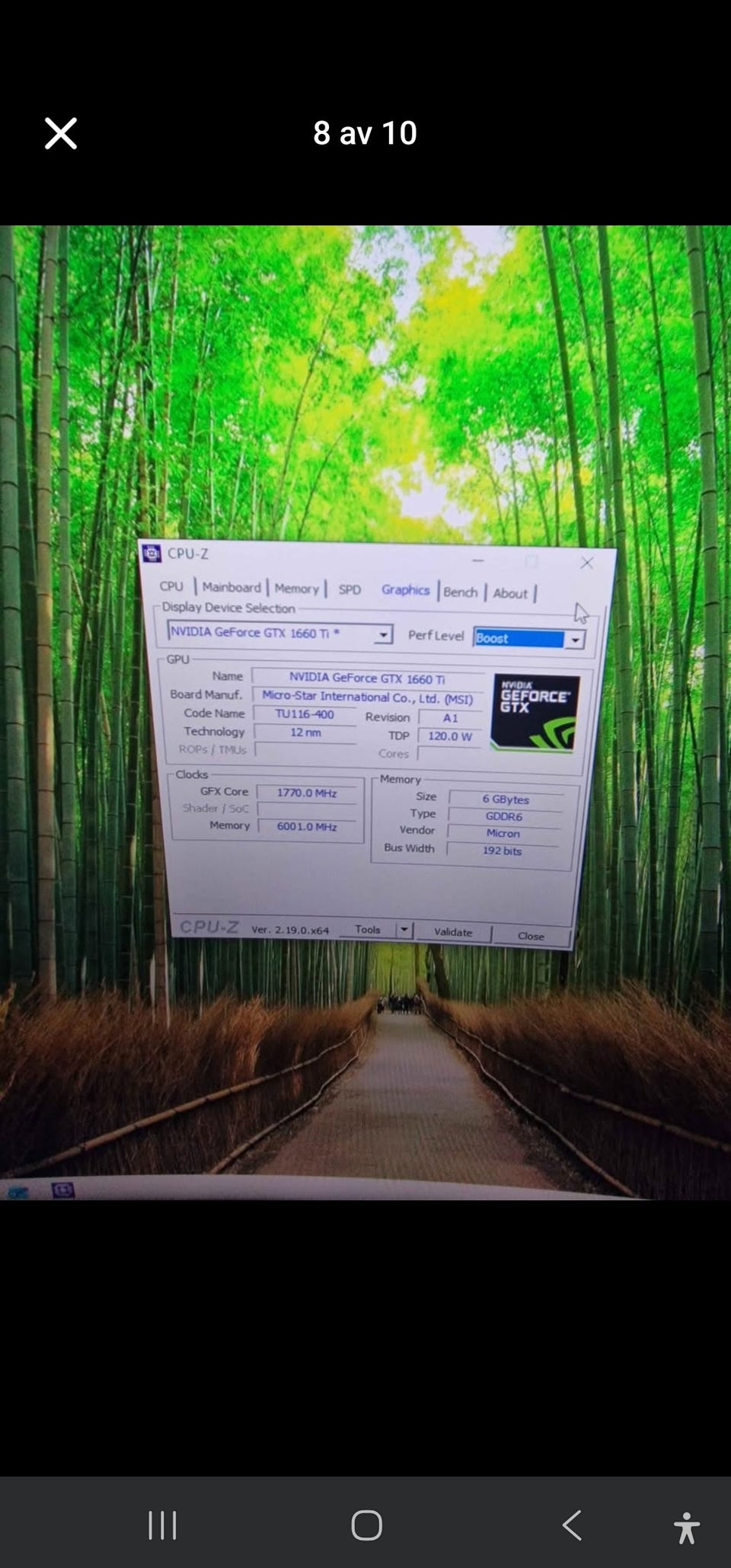Click the NVIDIA GeForce GTX logo

[x=535, y=714]
